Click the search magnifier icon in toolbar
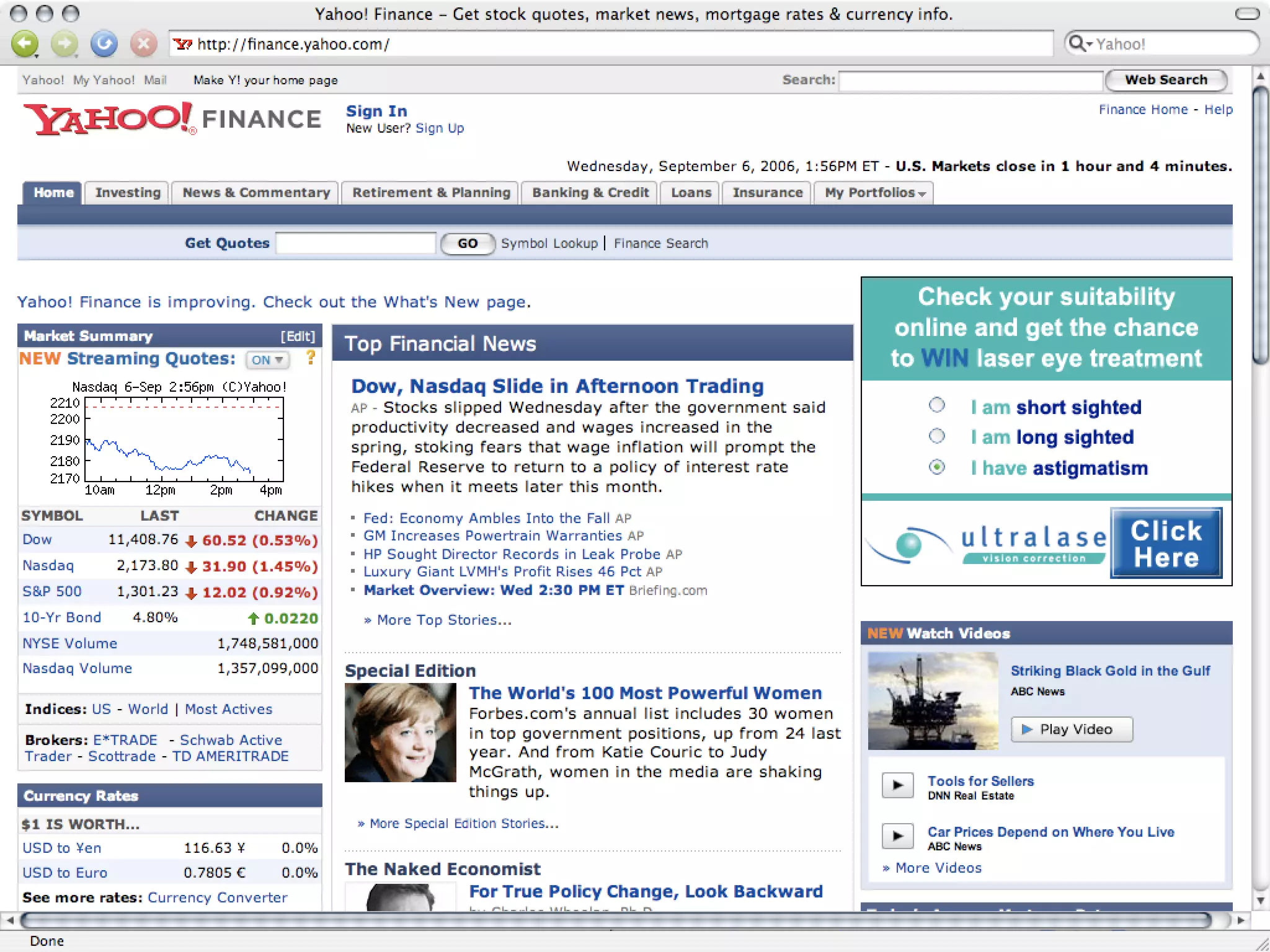This screenshot has width=1270, height=952. (1076, 43)
